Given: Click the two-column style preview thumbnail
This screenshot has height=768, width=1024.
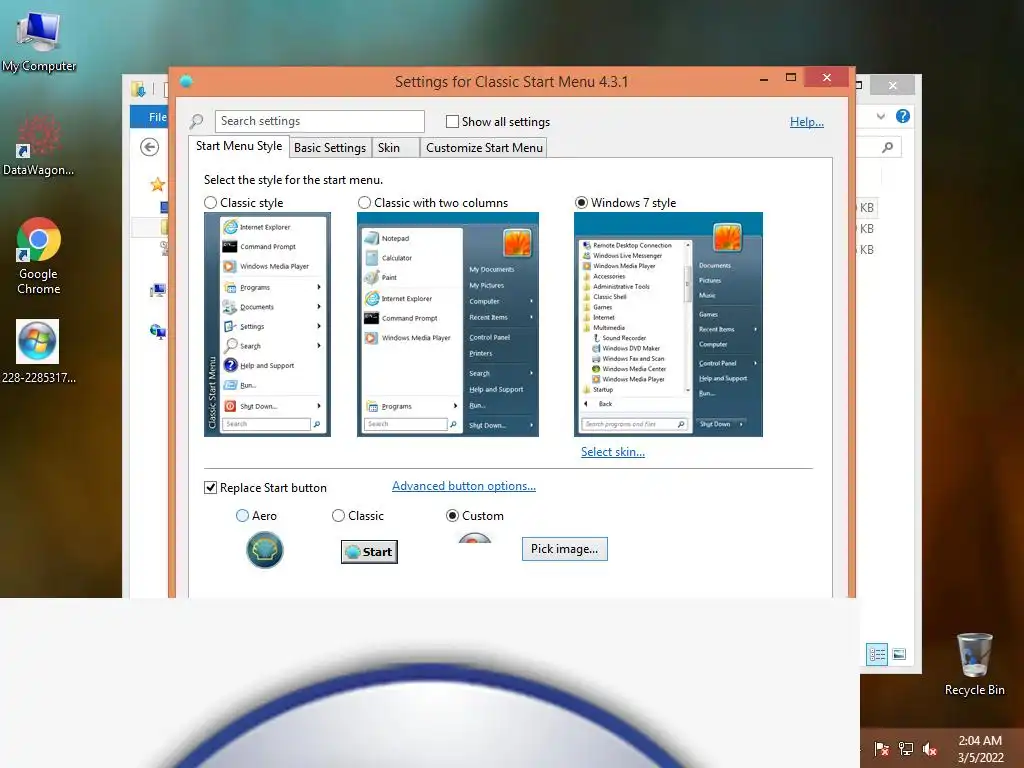Looking at the screenshot, I should pos(448,325).
